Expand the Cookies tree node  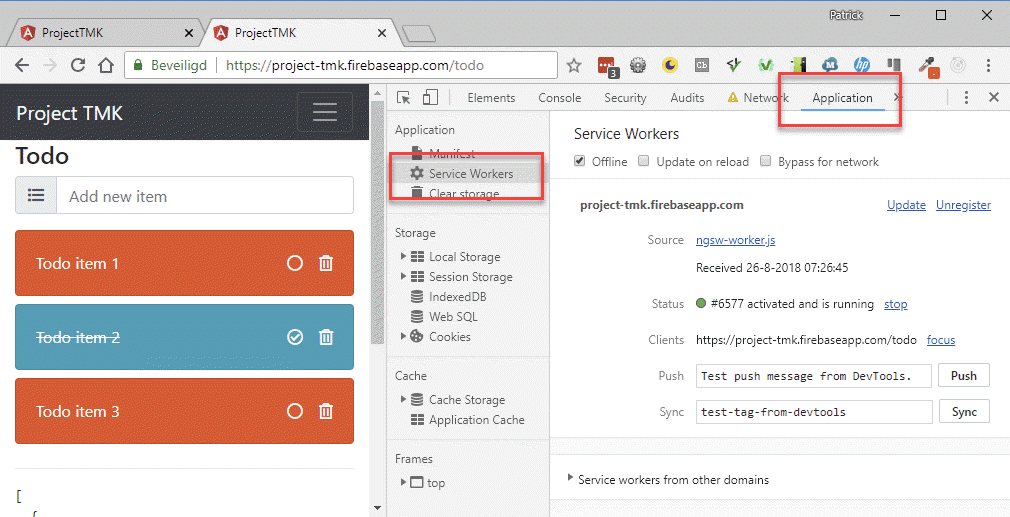(404, 337)
